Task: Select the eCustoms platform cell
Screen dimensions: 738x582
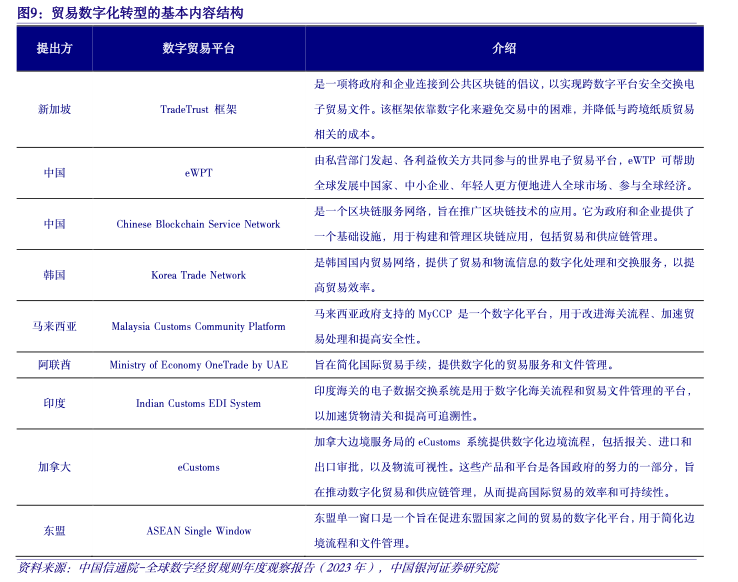Action: pos(198,467)
